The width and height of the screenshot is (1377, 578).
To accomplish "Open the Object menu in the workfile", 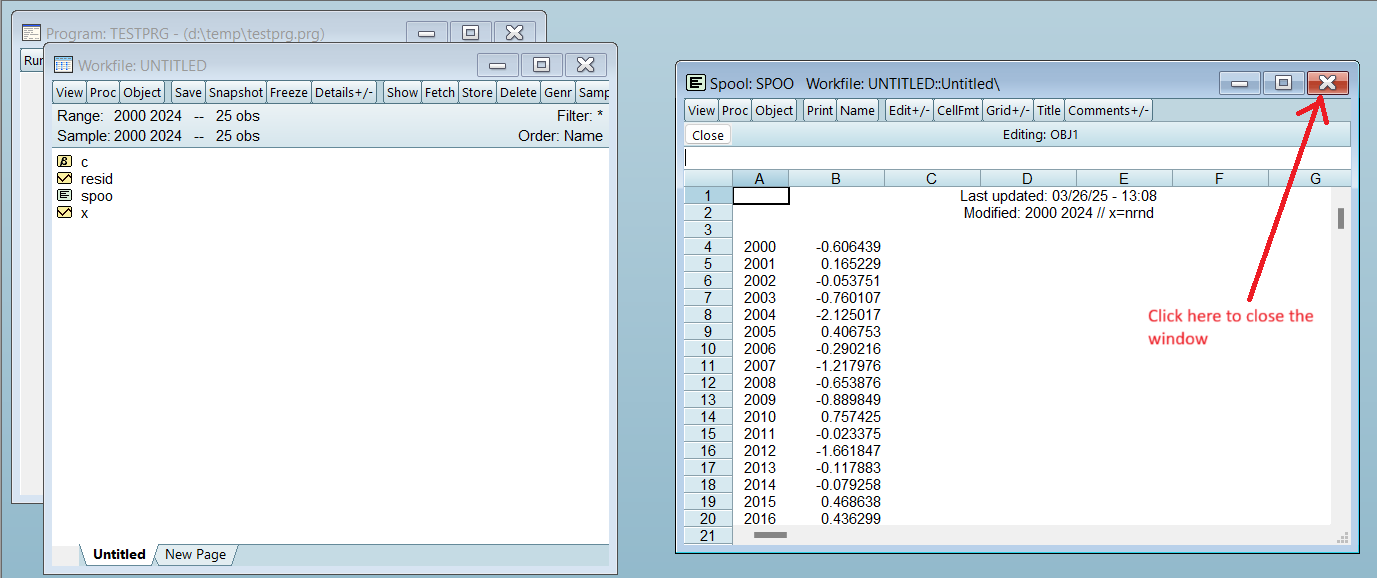I will click(x=141, y=92).
